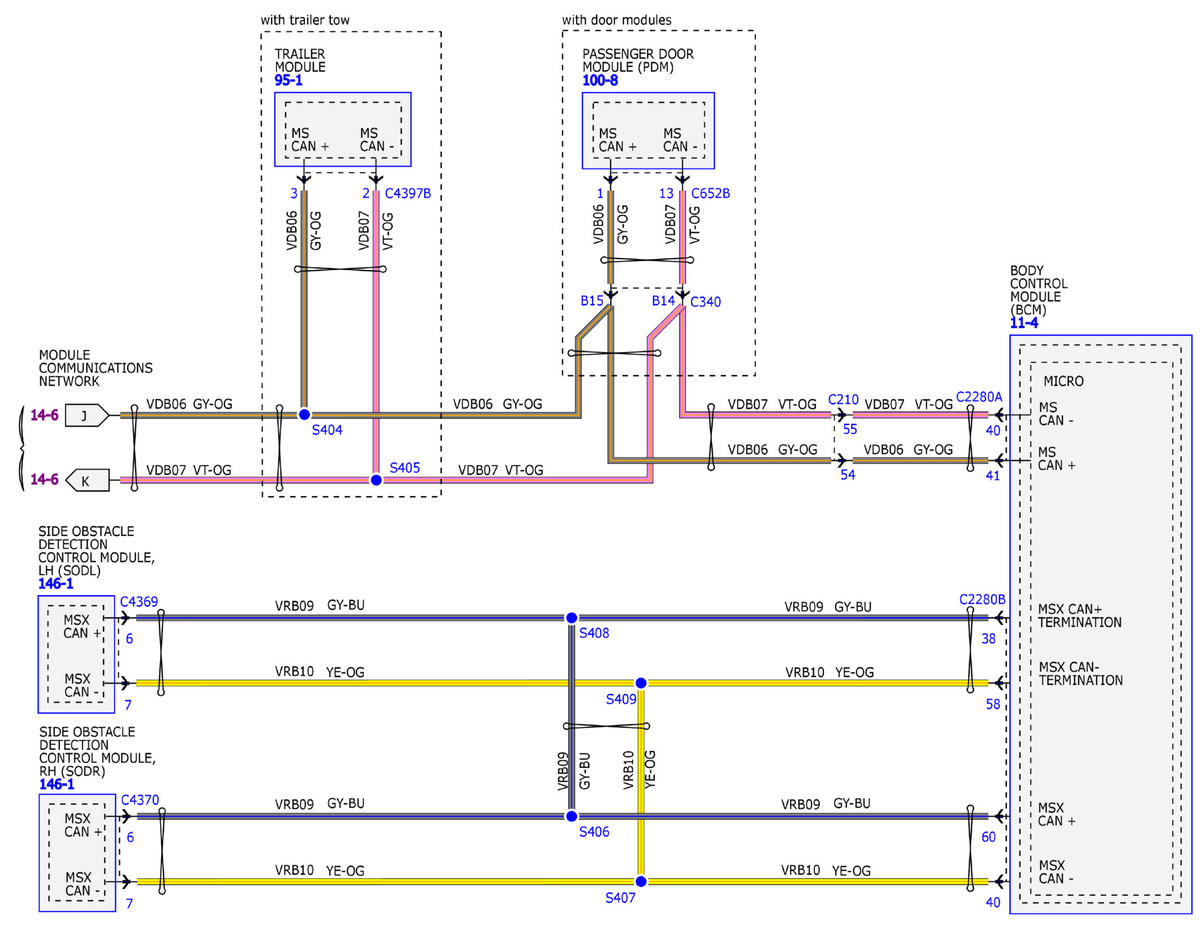Select the C2280A connector label
Image resolution: width=1200 pixels, height=927 pixels.
pos(979,397)
